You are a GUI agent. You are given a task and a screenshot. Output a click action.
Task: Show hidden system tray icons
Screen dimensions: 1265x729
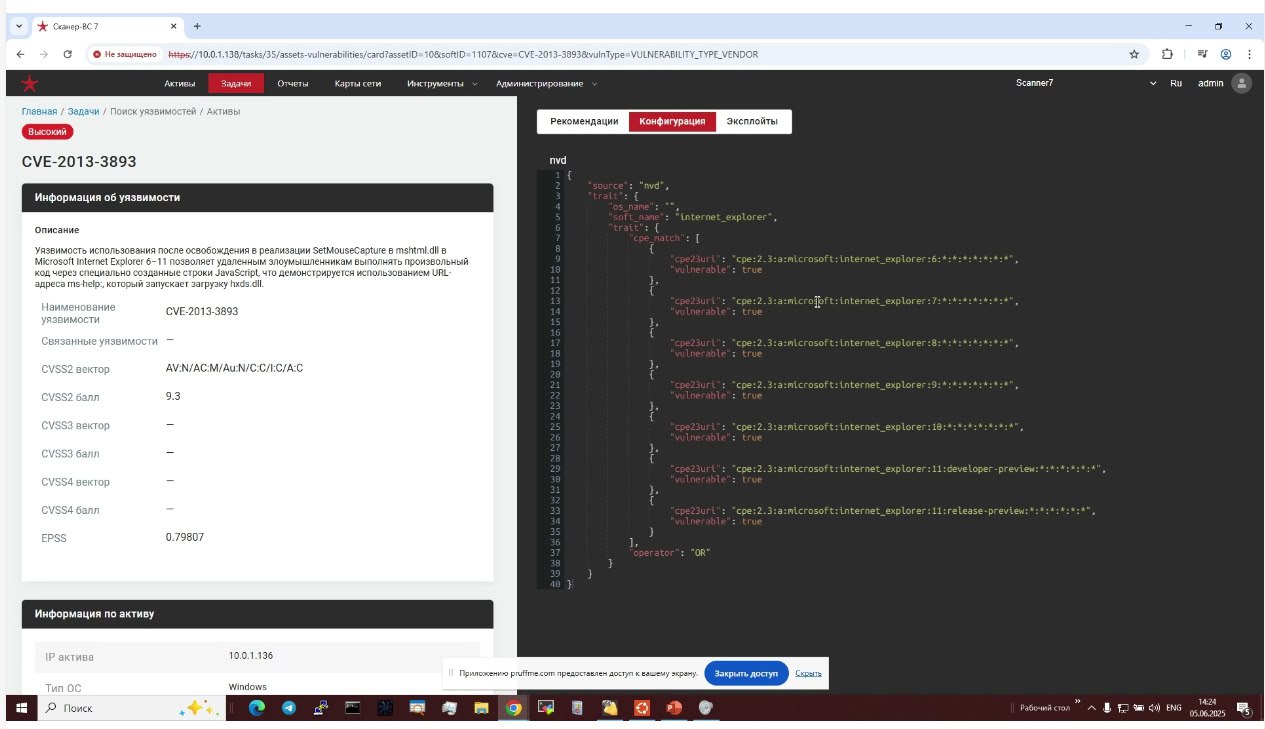pos(1091,708)
